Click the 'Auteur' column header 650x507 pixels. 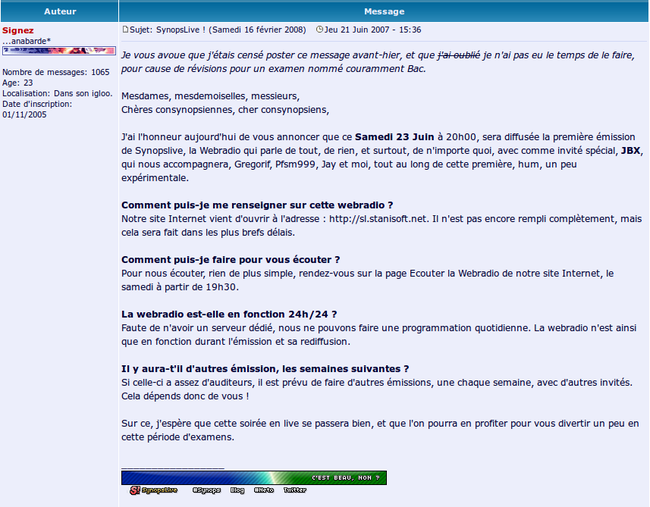[59, 11]
